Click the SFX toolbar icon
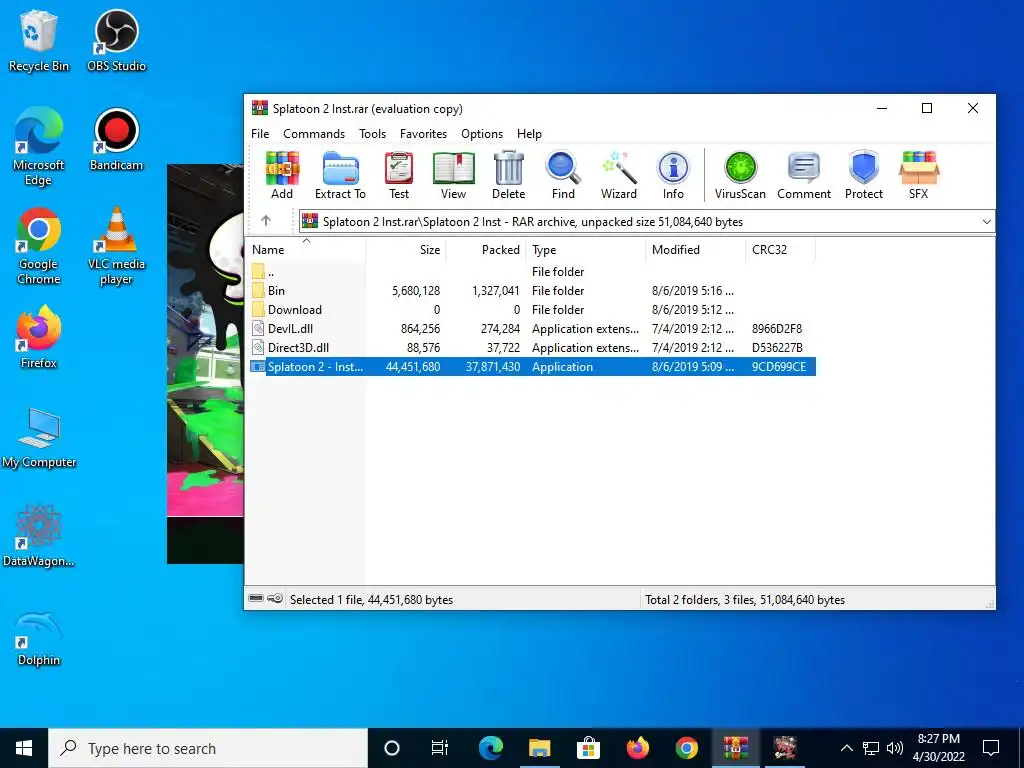Image resolution: width=1024 pixels, height=768 pixels. point(919,175)
